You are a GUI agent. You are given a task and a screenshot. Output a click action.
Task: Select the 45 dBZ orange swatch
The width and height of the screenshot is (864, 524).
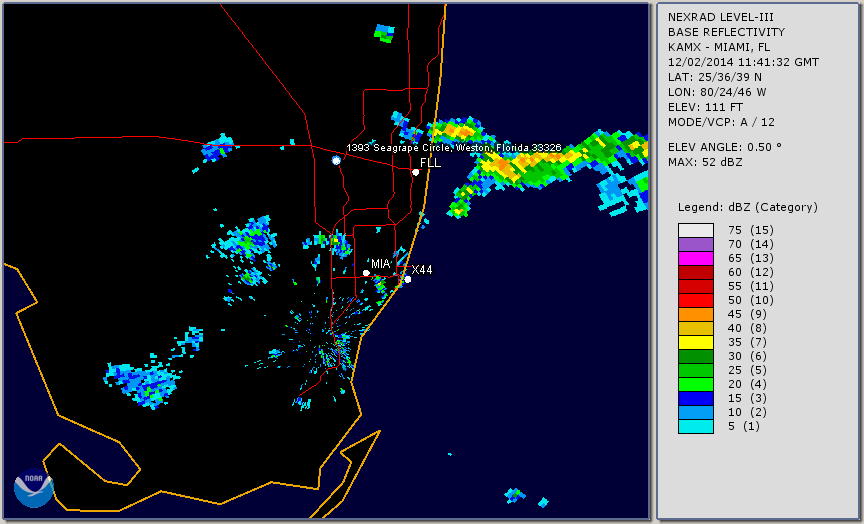click(696, 314)
